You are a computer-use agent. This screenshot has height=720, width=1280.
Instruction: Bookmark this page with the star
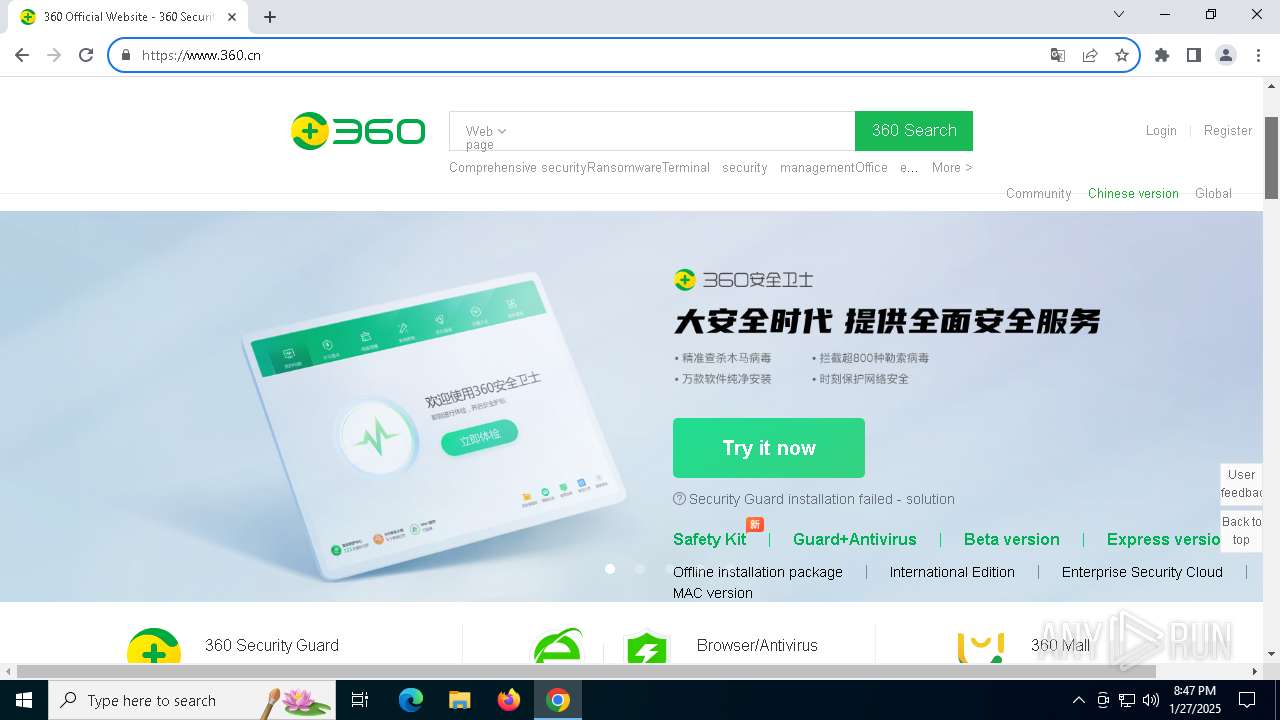point(1122,55)
